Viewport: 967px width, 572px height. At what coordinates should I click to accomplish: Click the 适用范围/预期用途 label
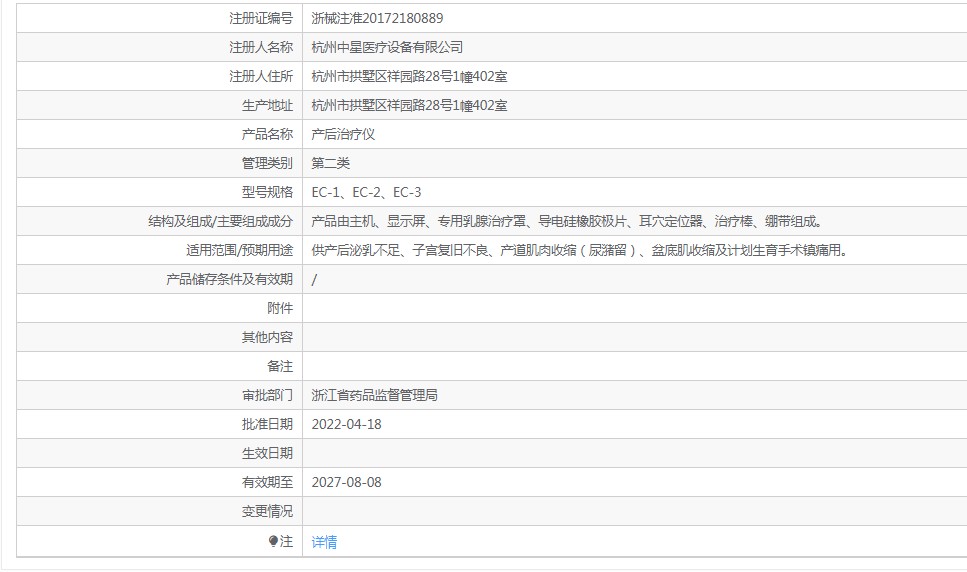click(x=239, y=250)
